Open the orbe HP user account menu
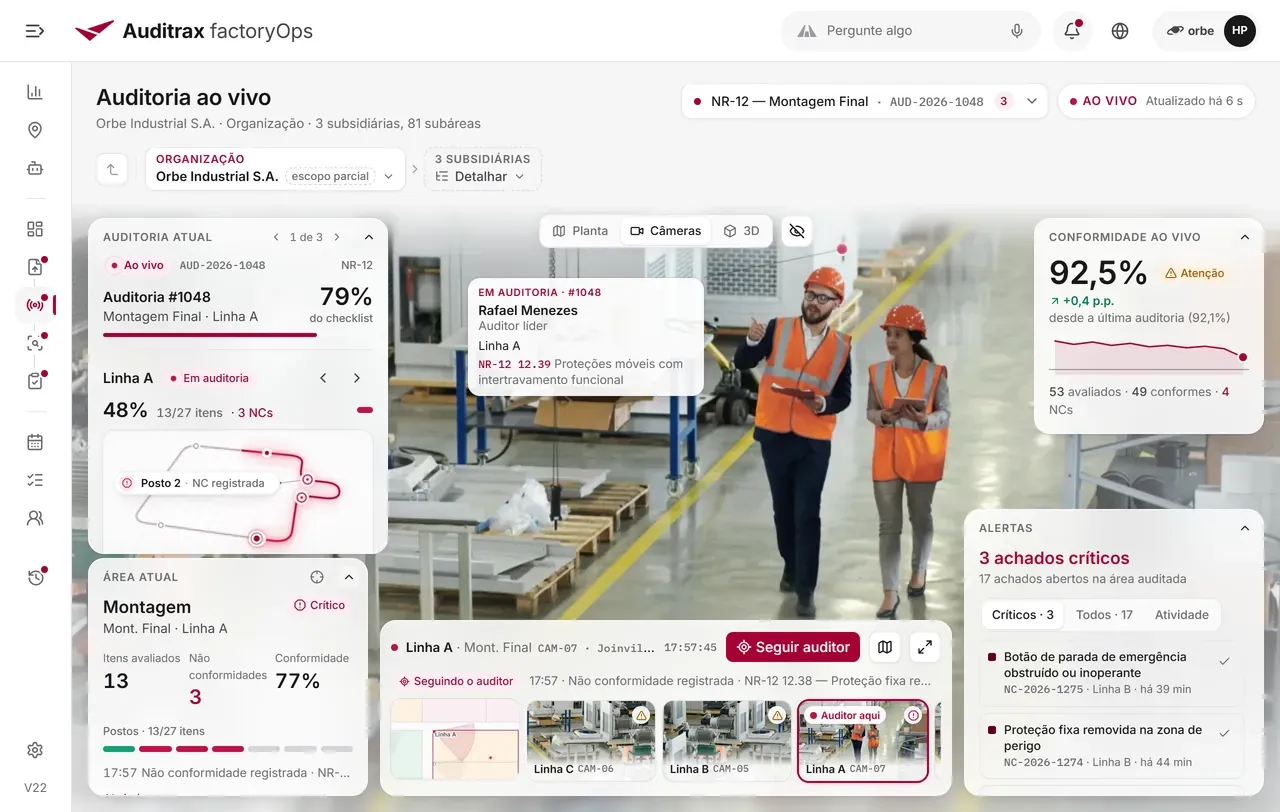Screen dimensions: 1280x812 [x=1204, y=31]
